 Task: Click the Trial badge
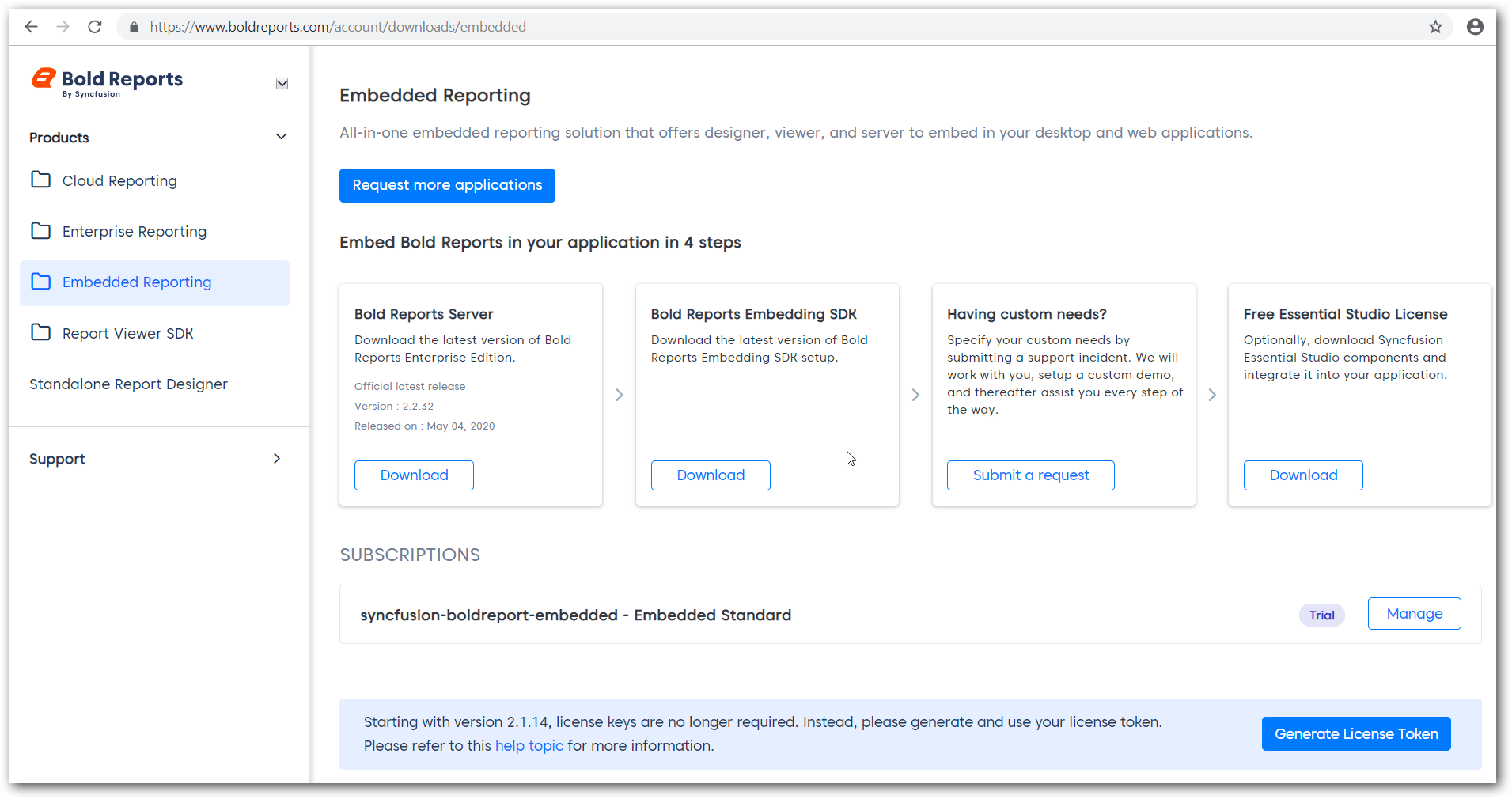[x=1321, y=615]
